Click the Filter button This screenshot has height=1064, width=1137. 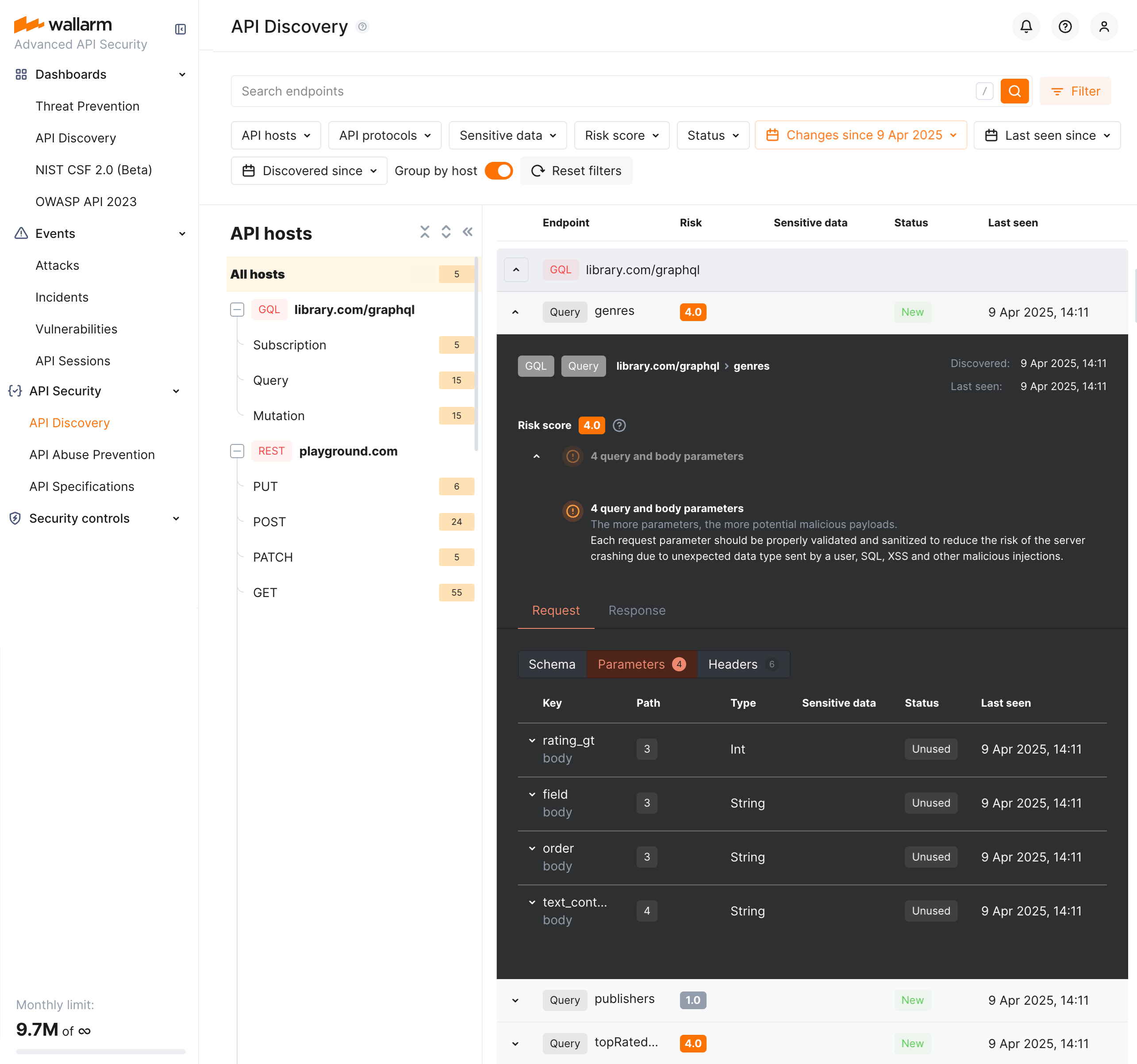point(1075,92)
